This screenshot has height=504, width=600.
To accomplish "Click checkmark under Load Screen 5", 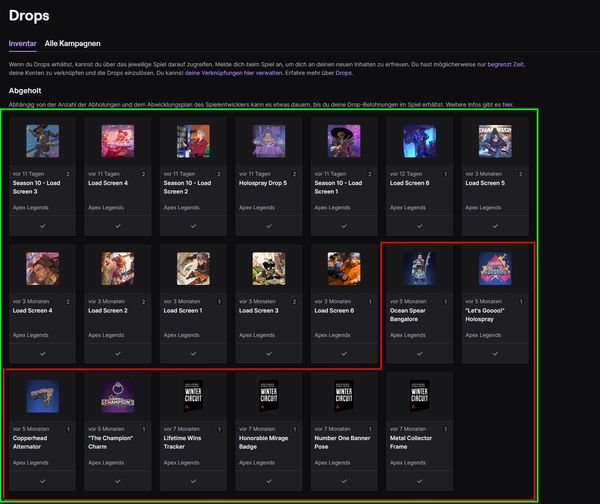I will tap(495, 226).
